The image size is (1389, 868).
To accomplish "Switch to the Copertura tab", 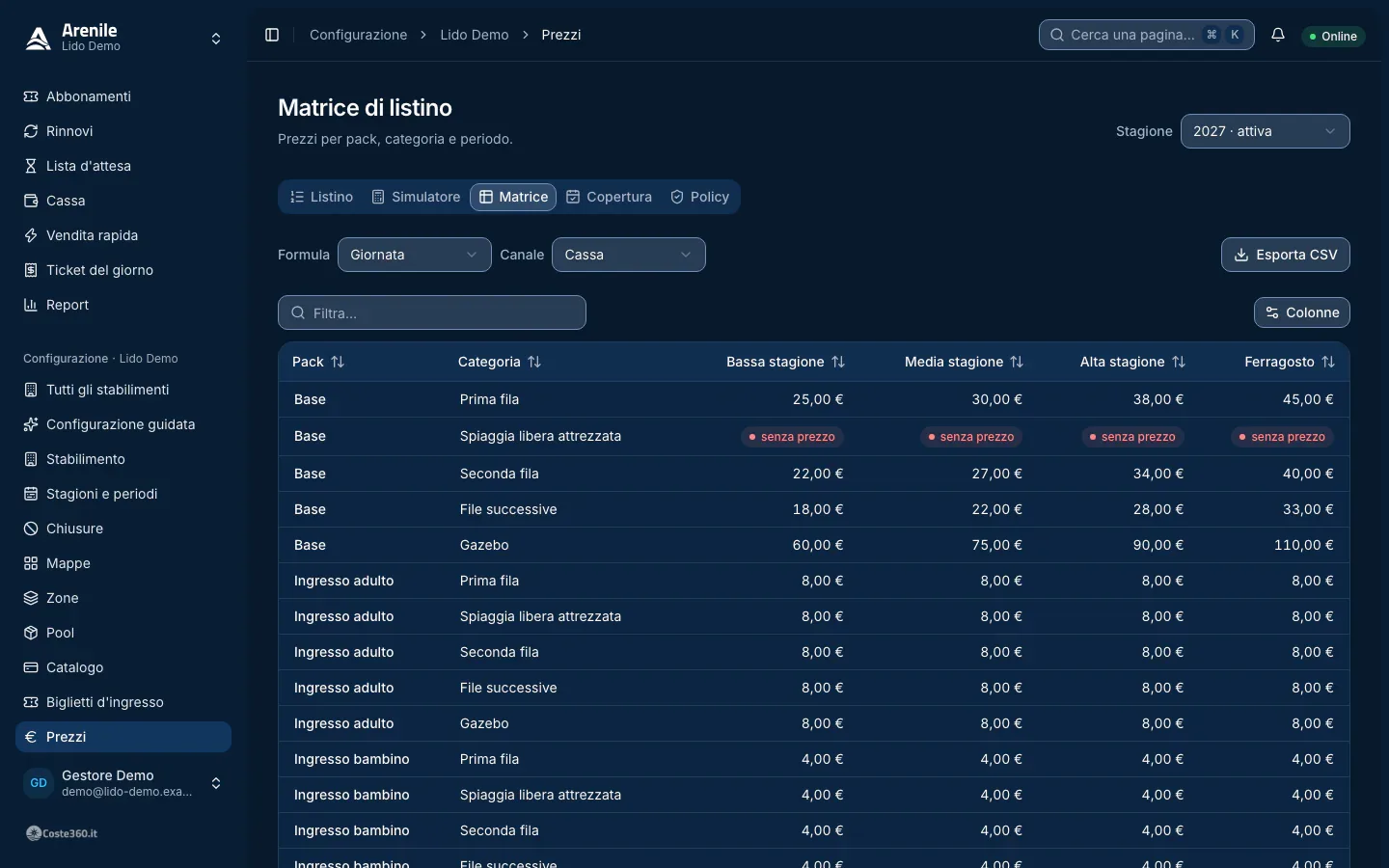I will point(609,197).
